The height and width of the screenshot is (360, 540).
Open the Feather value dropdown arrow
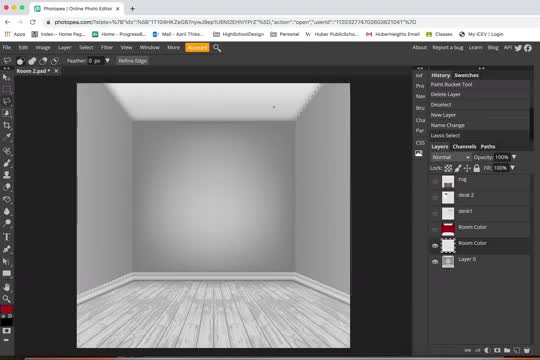click(107, 61)
